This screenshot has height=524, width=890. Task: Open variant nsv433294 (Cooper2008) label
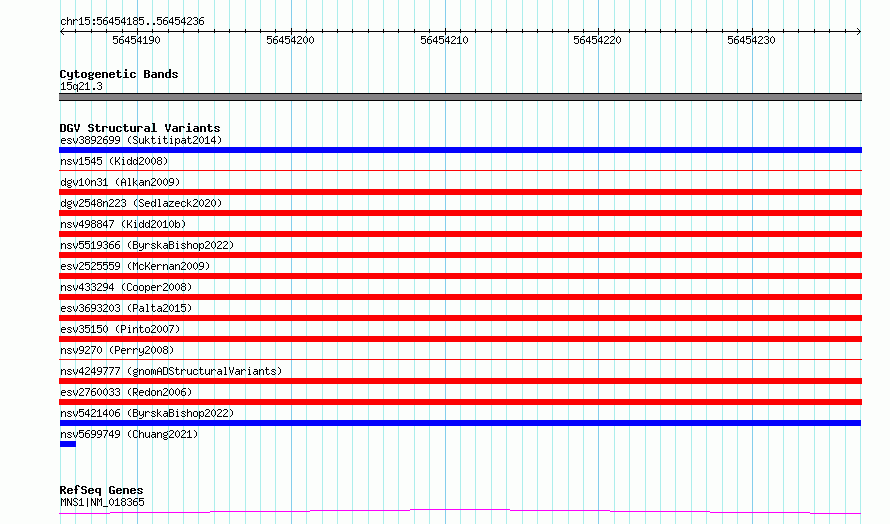pos(126,287)
